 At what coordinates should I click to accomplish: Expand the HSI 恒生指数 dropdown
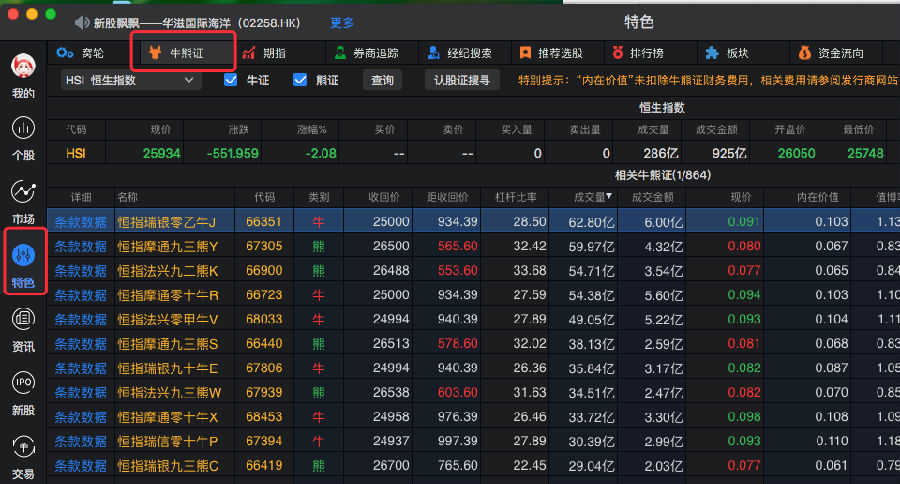point(131,80)
